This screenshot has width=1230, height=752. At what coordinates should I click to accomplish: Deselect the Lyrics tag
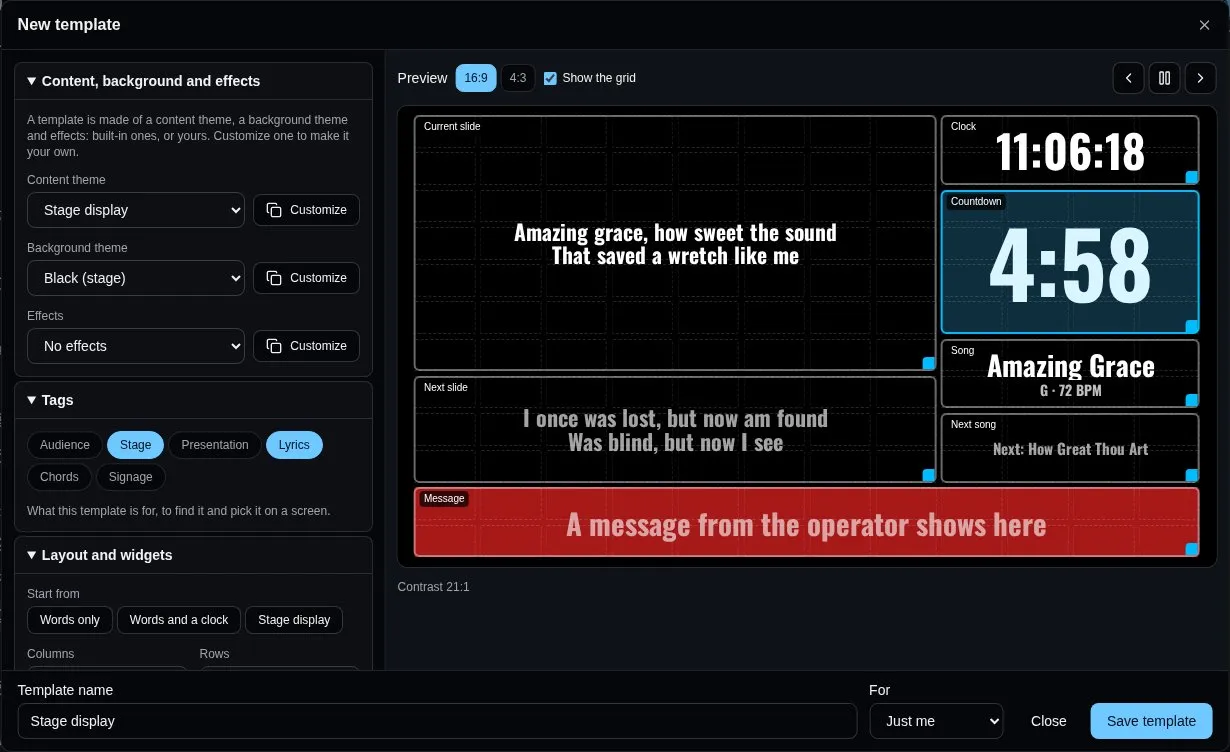294,445
